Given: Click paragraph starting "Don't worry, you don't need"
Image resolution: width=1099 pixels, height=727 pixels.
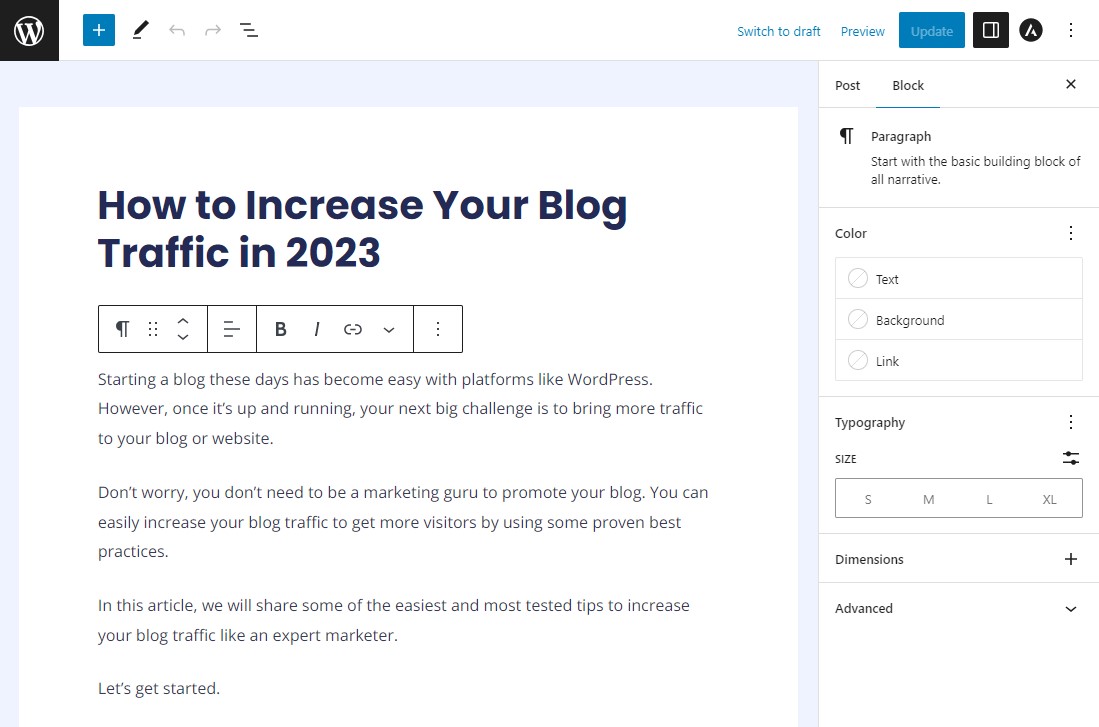Looking at the screenshot, I should click(403, 522).
